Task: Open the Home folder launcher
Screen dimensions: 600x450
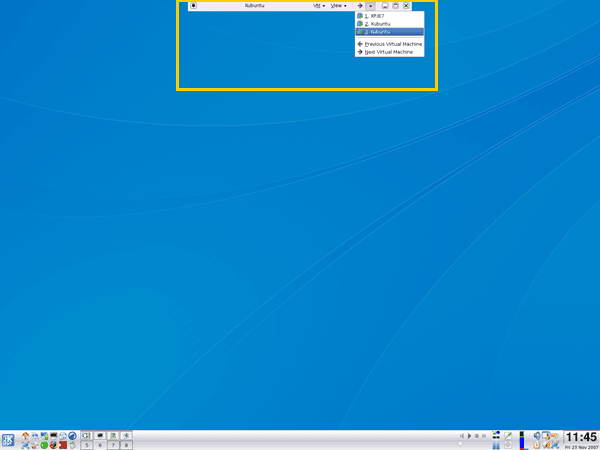Action: 25,436
